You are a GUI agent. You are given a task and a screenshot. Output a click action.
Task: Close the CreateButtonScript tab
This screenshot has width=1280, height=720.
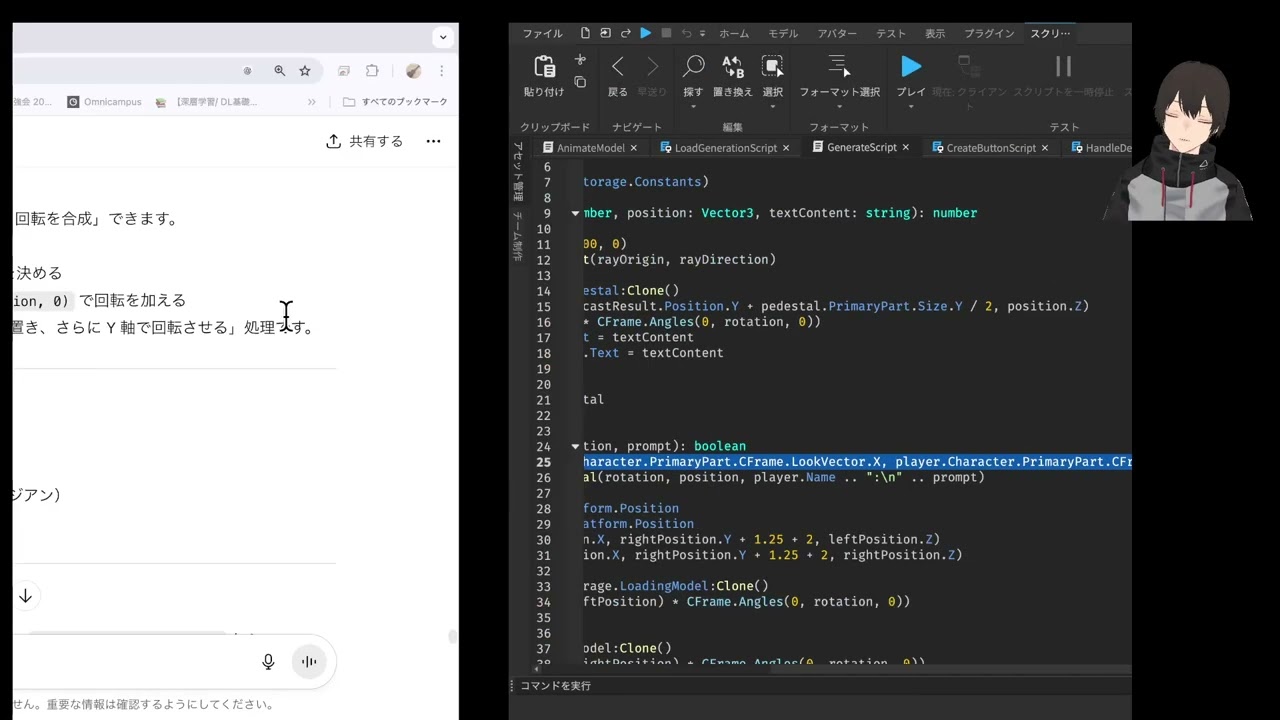coord(1045,147)
